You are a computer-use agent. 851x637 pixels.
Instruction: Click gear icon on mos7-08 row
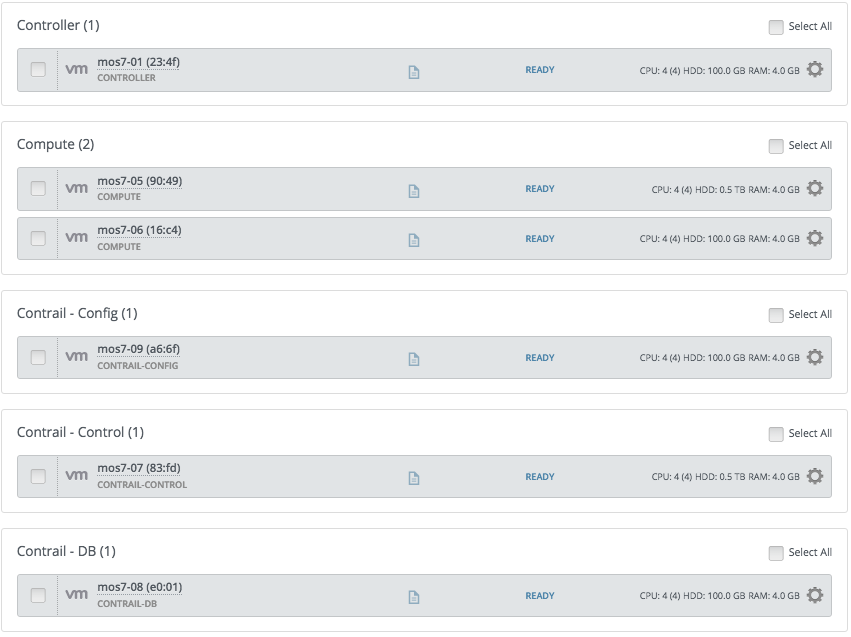(x=815, y=595)
